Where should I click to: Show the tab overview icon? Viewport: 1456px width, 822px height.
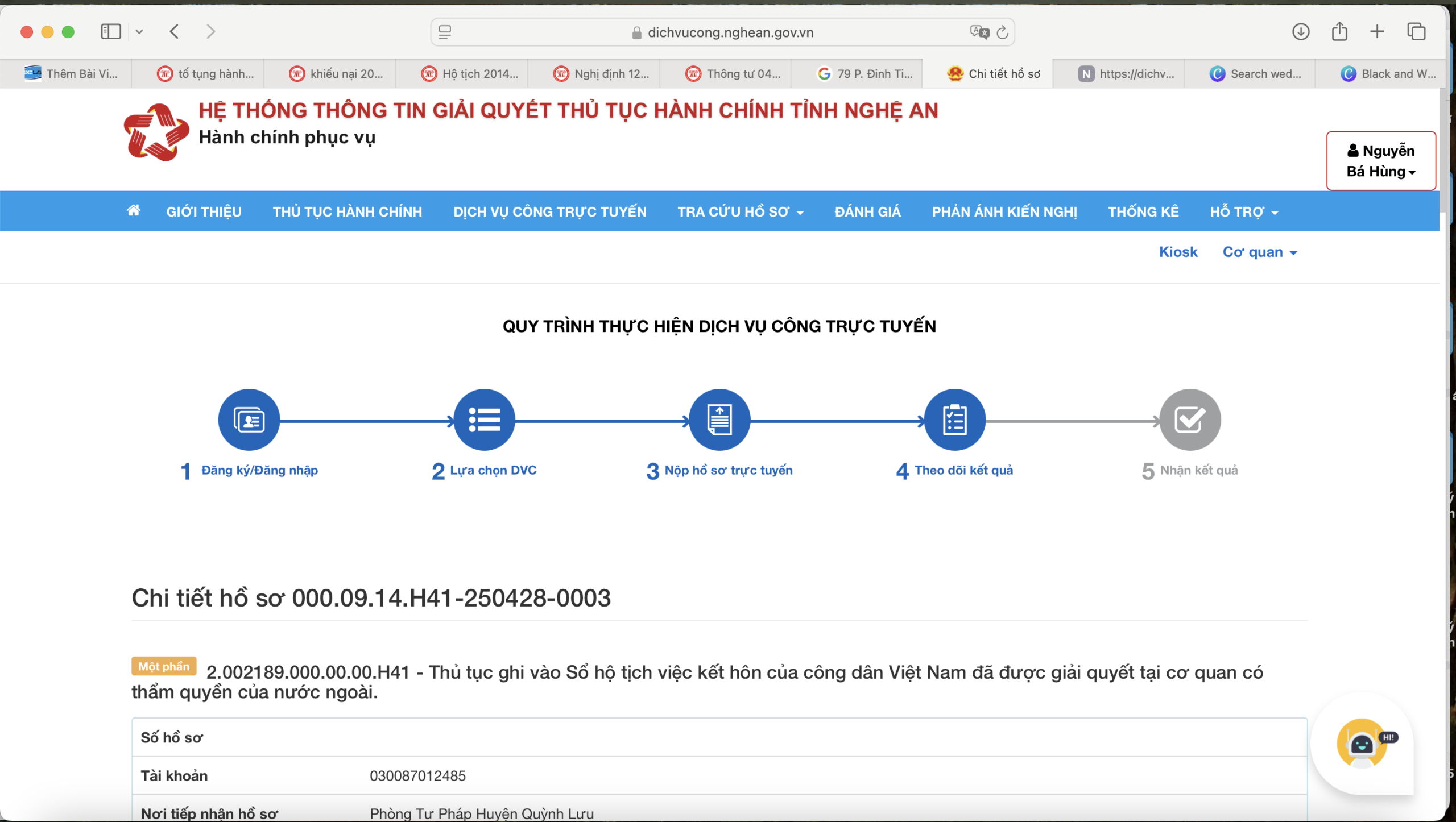click(1416, 31)
